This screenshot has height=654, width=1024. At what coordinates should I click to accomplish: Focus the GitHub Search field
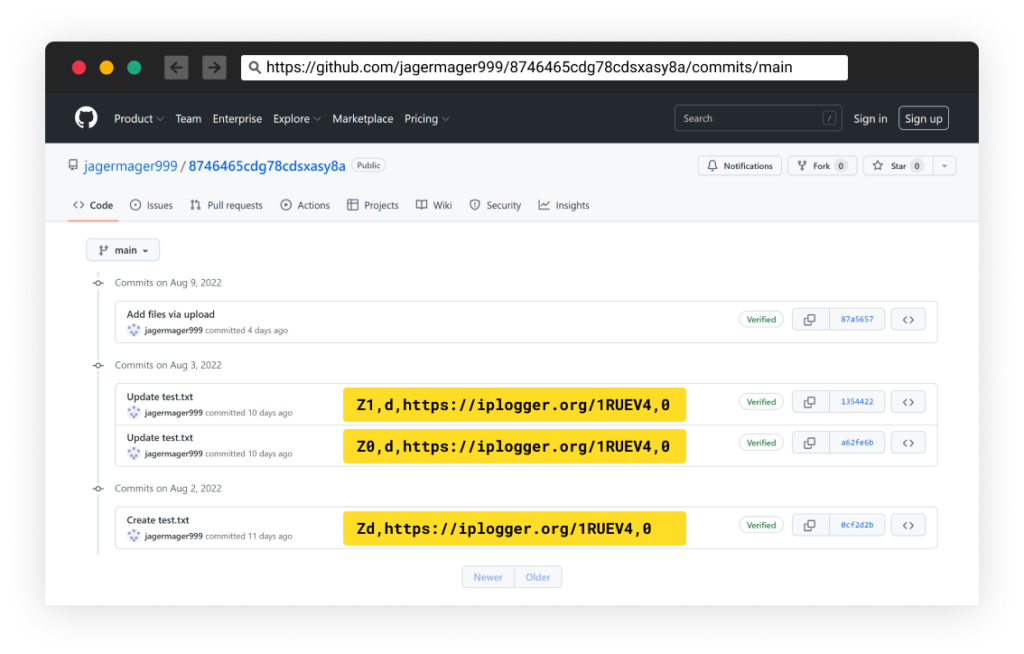758,118
